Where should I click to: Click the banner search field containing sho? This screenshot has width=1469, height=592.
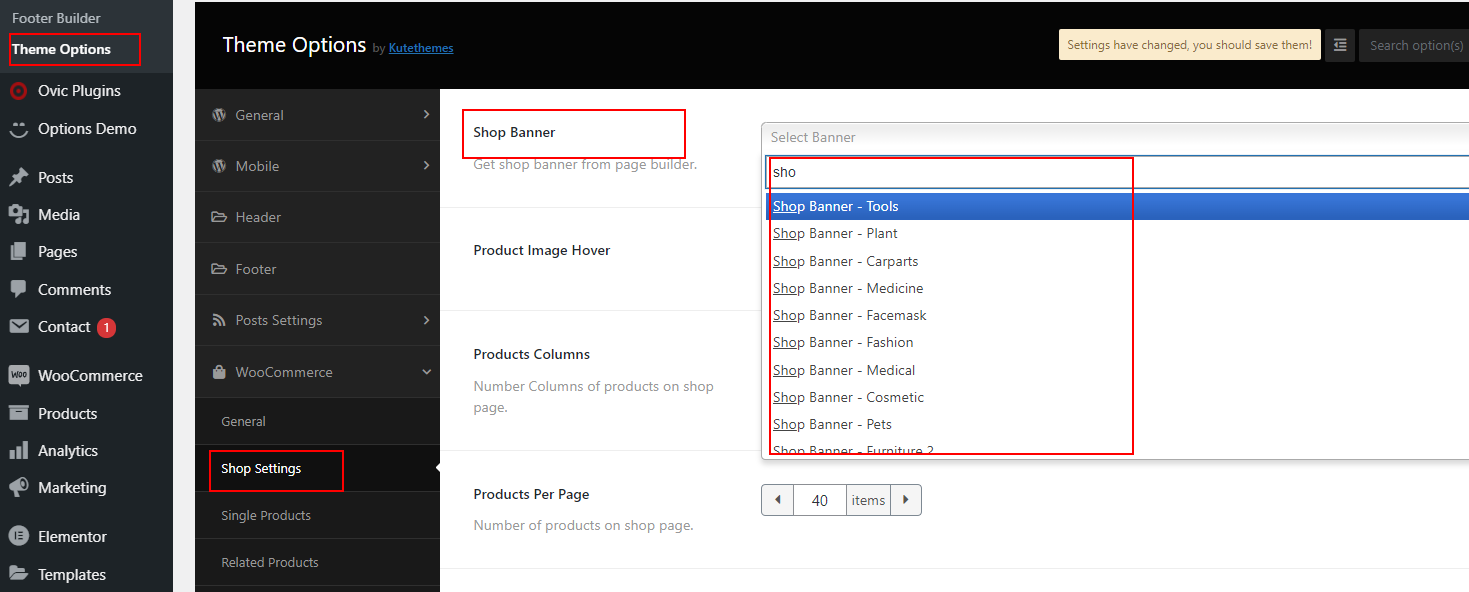pos(1117,172)
